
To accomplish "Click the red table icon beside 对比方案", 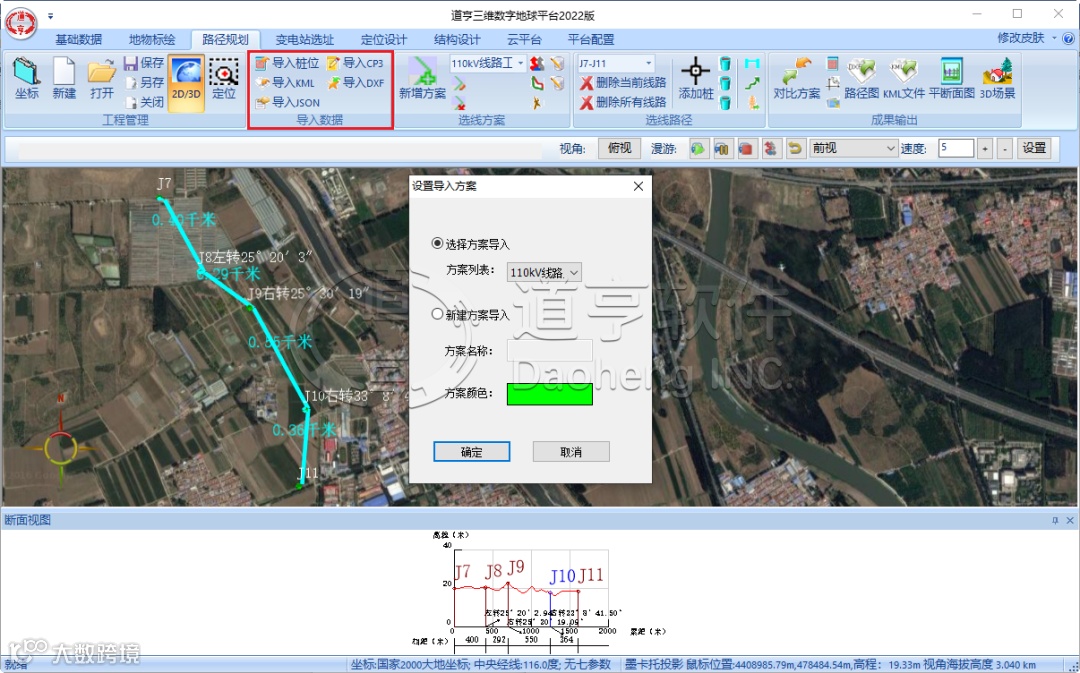I will [x=832, y=63].
